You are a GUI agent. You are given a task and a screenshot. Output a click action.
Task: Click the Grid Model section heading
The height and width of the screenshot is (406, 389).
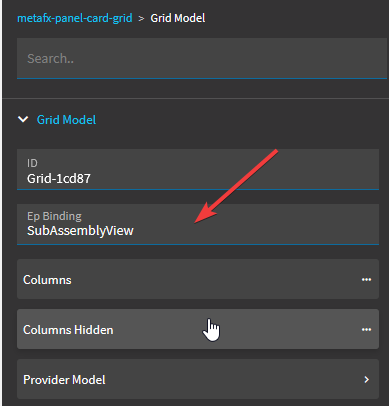pyautogui.click(x=66, y=120)
